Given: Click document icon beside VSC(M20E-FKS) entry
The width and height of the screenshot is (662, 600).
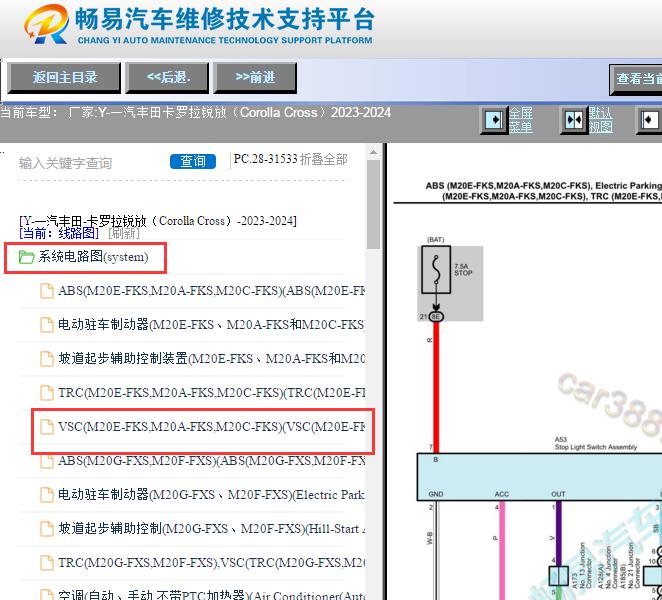Looking at the screenshot, I should 47,427.
